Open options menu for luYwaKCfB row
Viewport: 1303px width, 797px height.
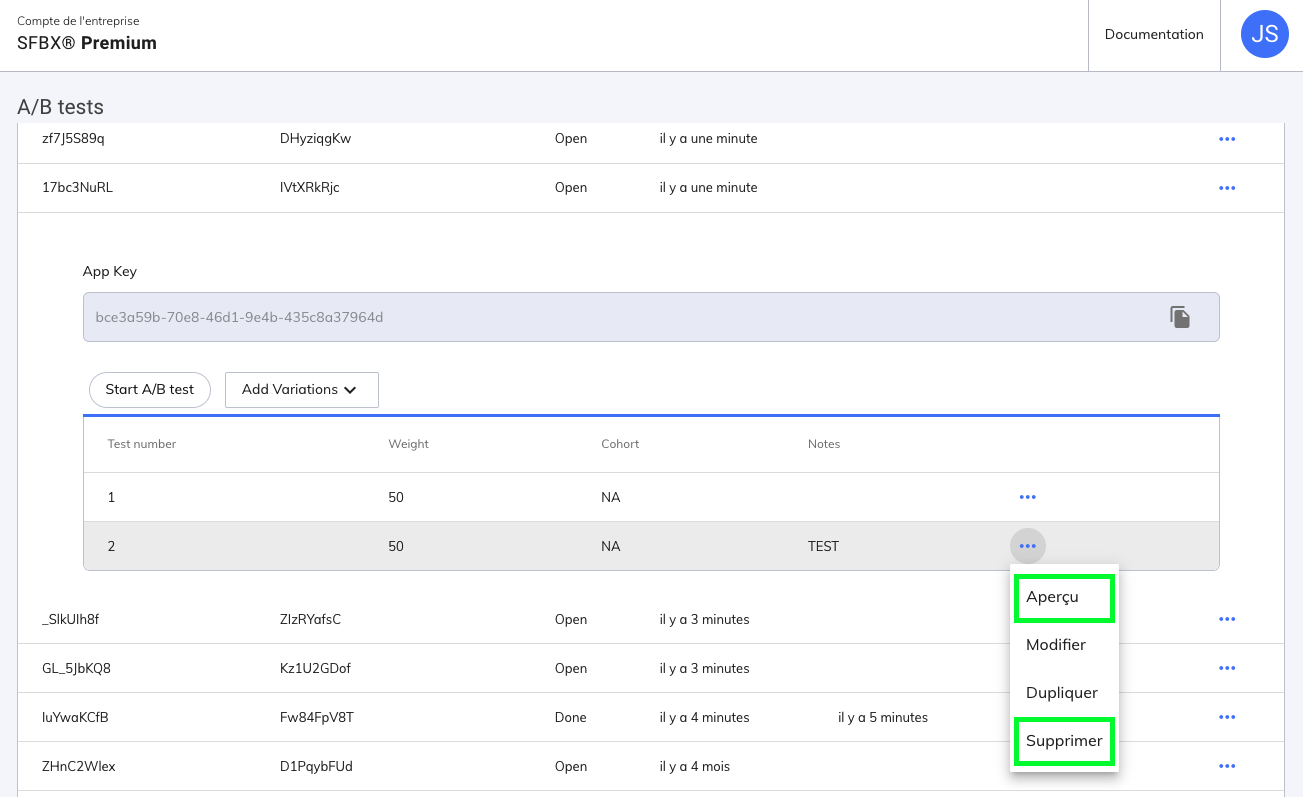[x=1227, y=717]
